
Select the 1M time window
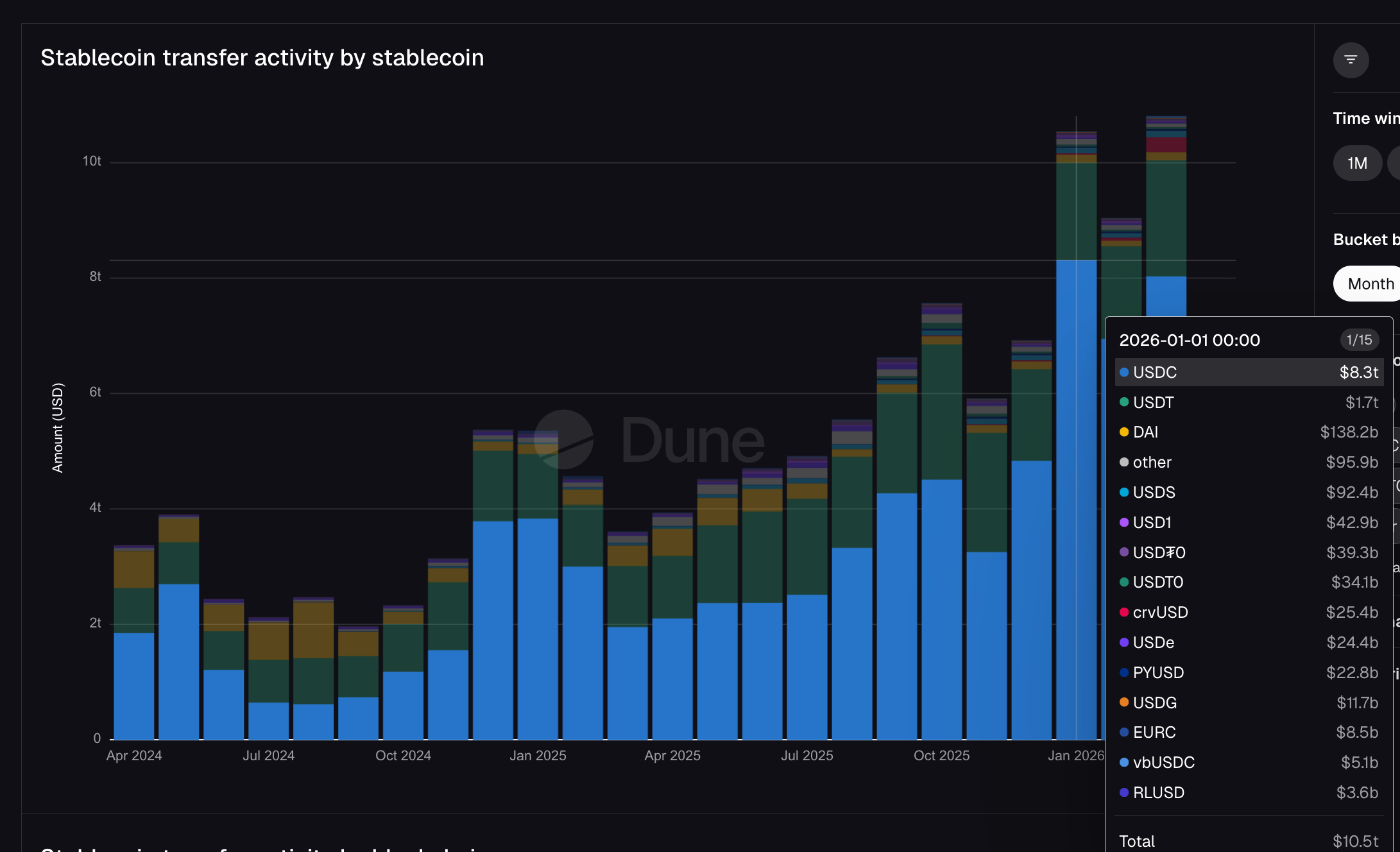point(1357,164)
